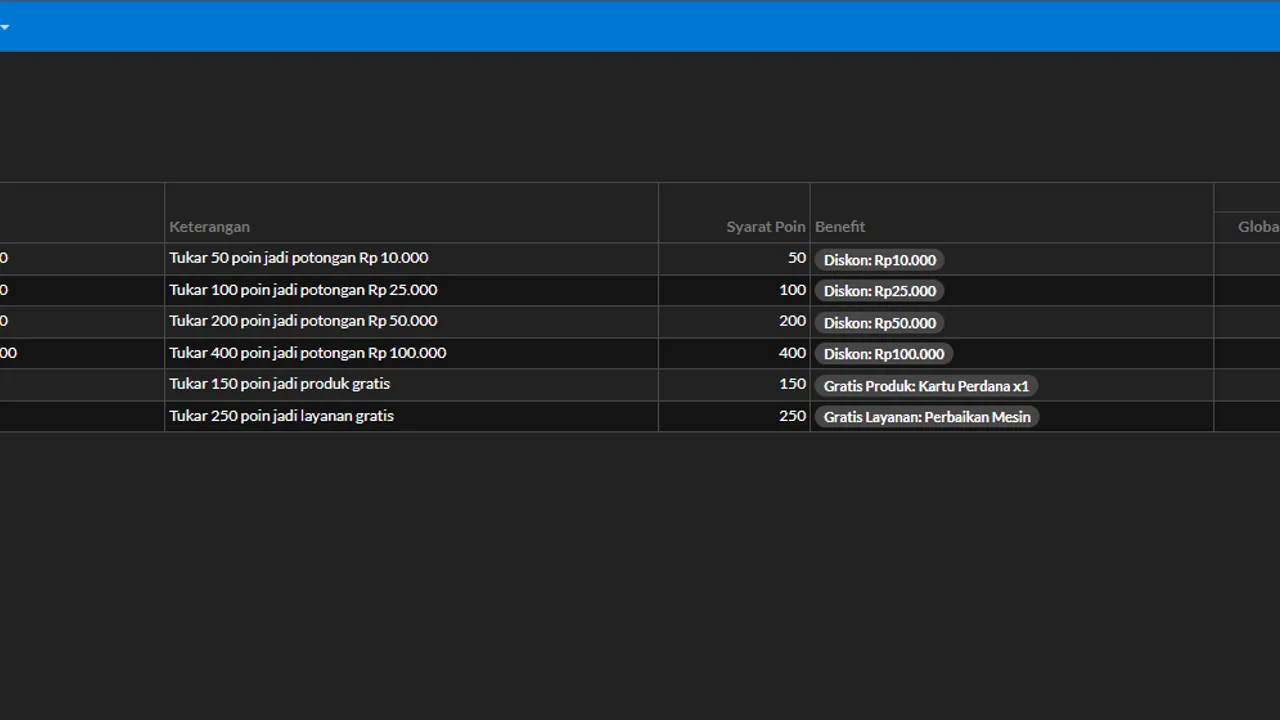The image size is (1280, 720).
Task: Select 'Tukar 150 poin jadi produk gratis'
Action: (x=280, y=384)
